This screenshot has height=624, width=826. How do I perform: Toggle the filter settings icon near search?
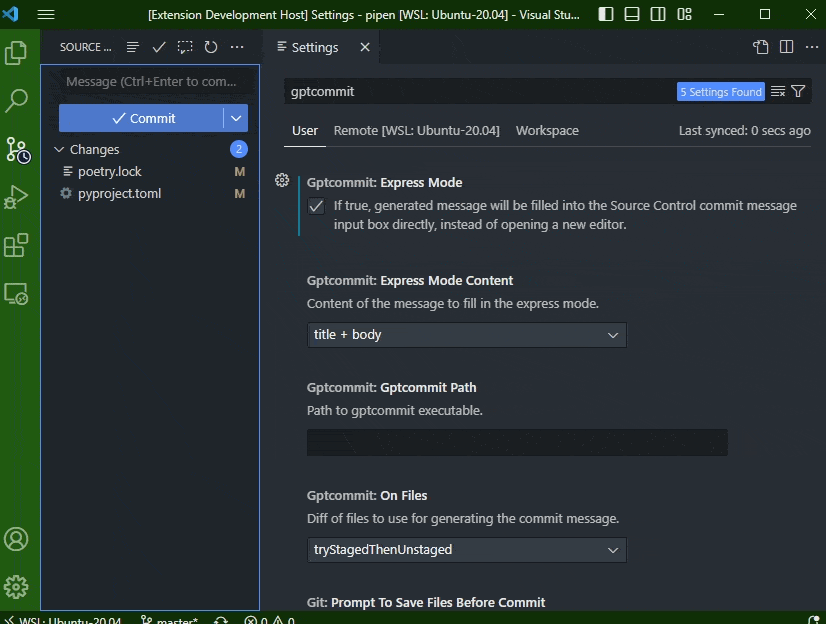pyautogui.click(x=797, y=91)
